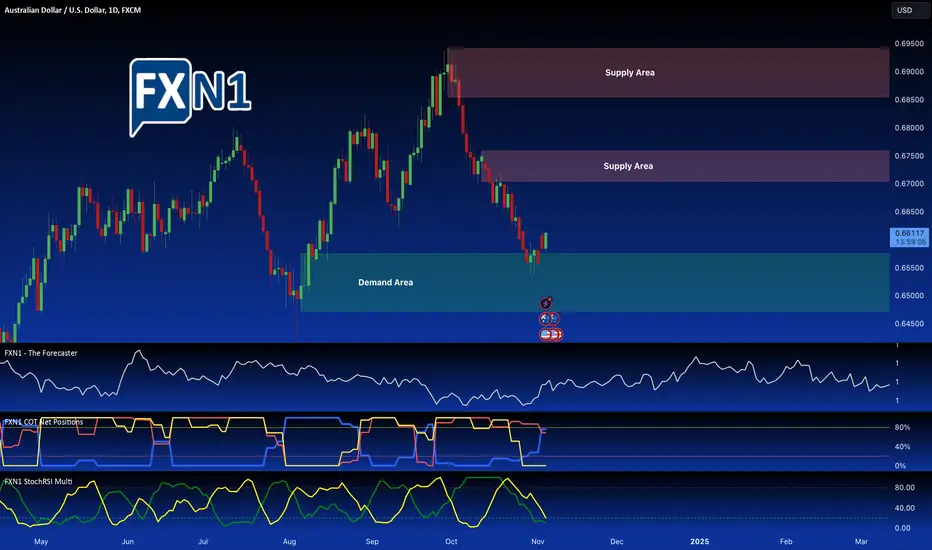Click the May label on the time axis
The image size is (932, 550).
(x=41, y=542)
